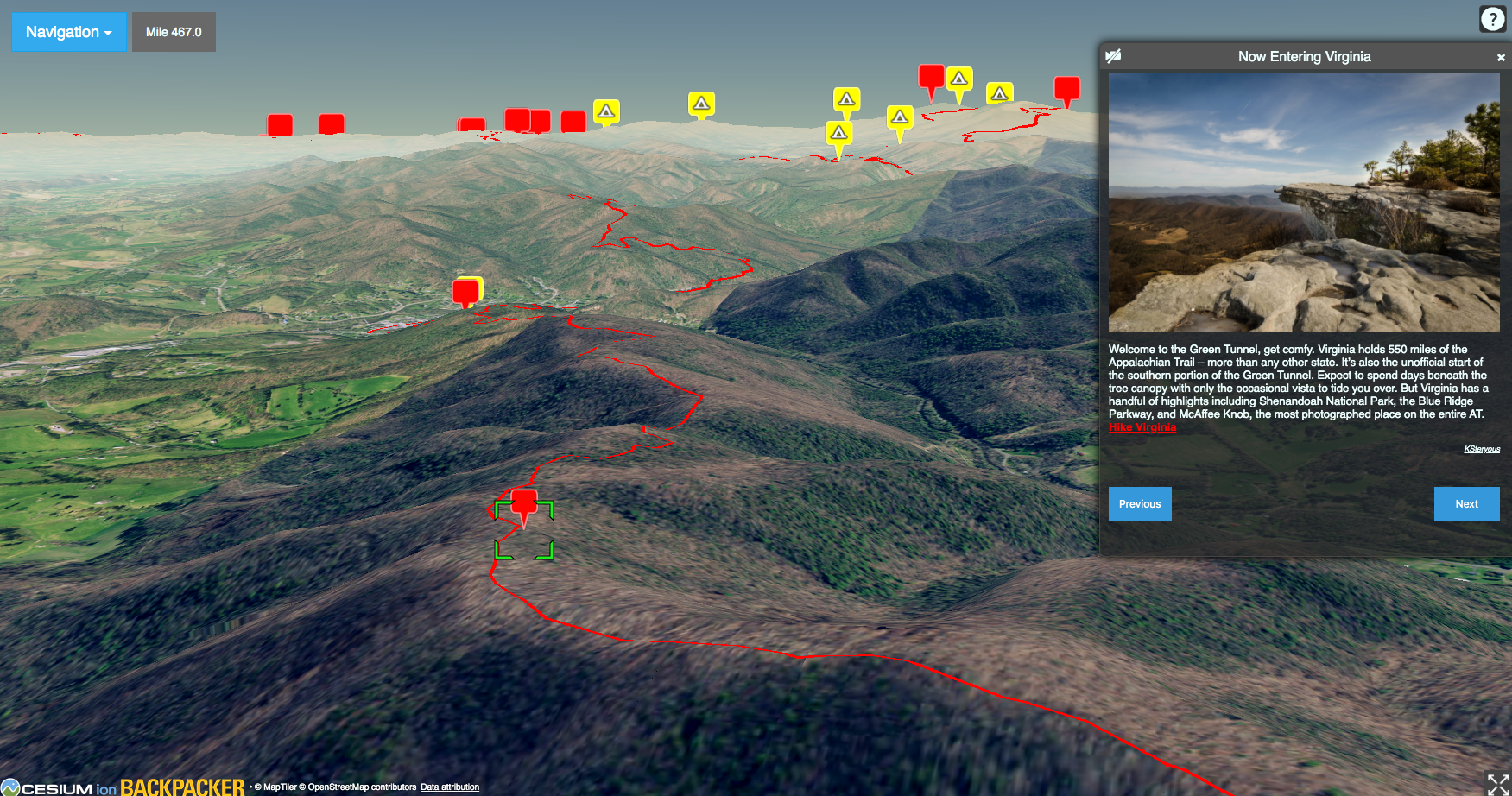Open the help question mark icon

tap(1492, 19)
